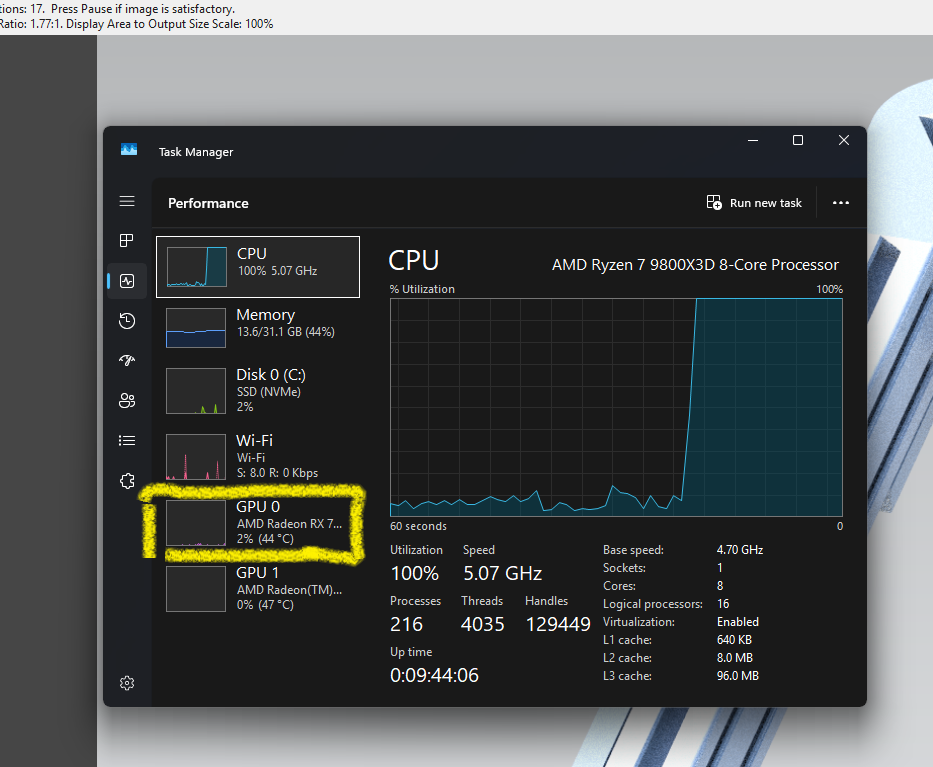The height and width of the screenshot is (767, 933).
Task: Maximize the Task Manager window
Action: (x=798, y=140)
